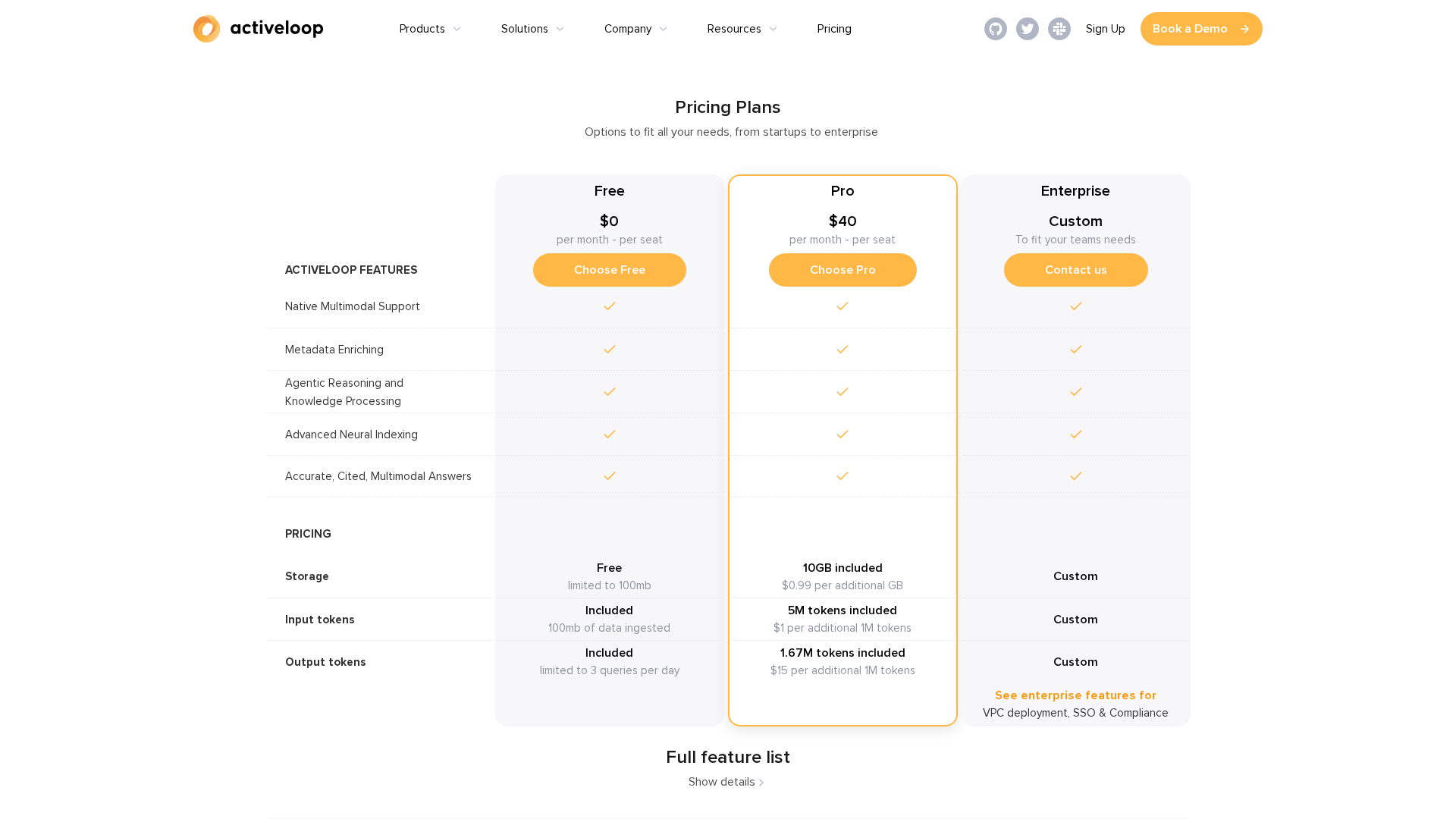Viewport: 1456px width, 819px height.
Task: Click the arrow in Book a Demo
Action: tap(1244, 29)
